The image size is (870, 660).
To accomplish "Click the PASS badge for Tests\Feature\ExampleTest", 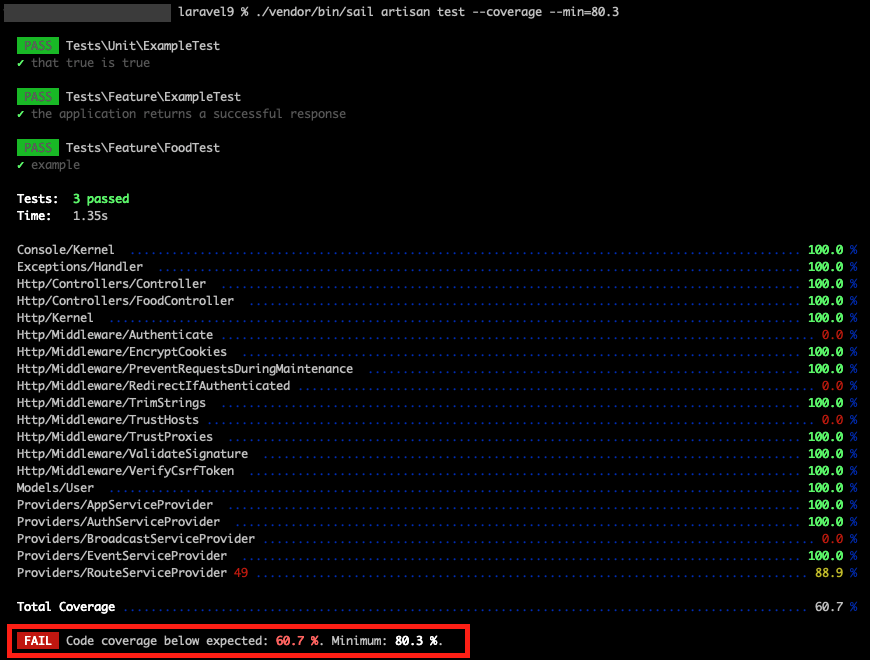I will pyautogui.click(x=38, y=97).
